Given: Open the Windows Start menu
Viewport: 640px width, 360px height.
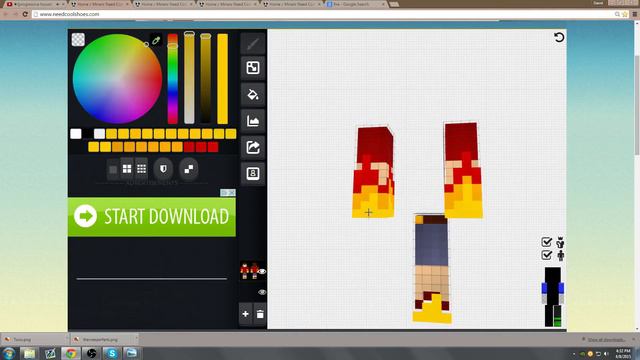Looking at the screenshot, I should point(9,353).
